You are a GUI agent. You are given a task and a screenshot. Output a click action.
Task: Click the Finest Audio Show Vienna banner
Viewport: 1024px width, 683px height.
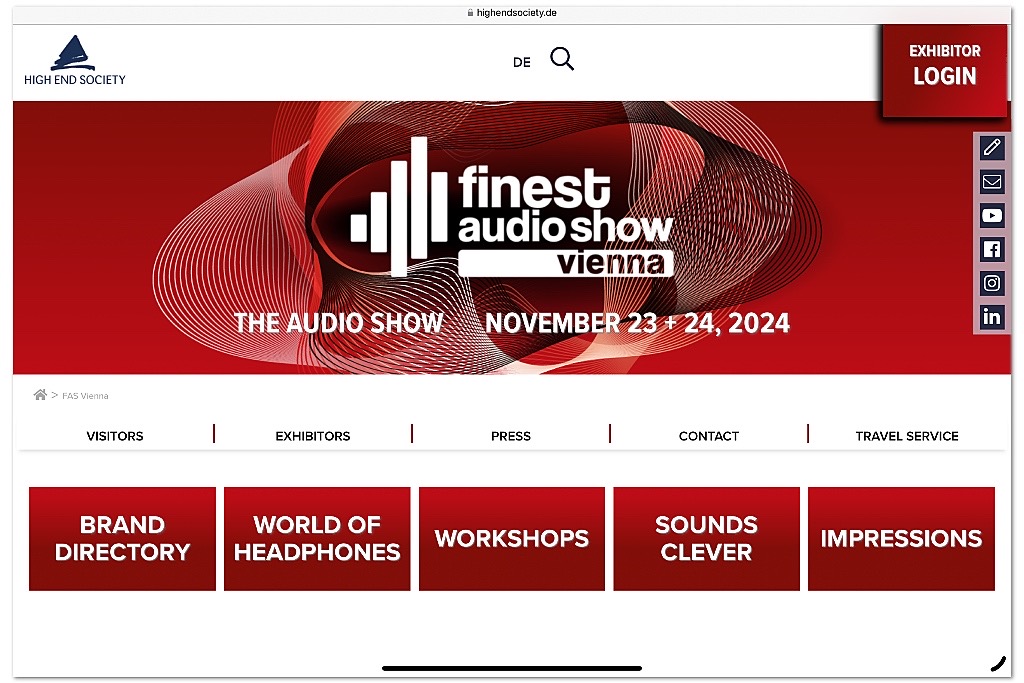pos(511,238)
